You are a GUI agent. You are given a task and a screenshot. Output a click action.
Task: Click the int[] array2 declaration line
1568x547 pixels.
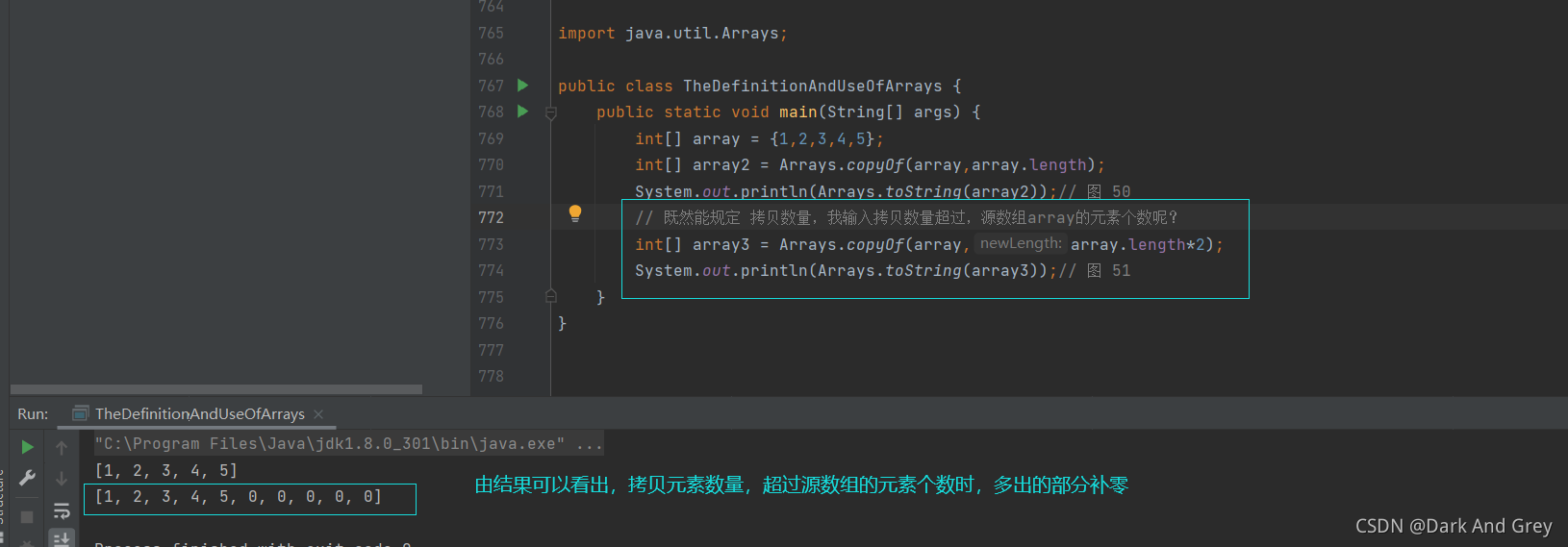pyautogui.click(x=870, y=165)
